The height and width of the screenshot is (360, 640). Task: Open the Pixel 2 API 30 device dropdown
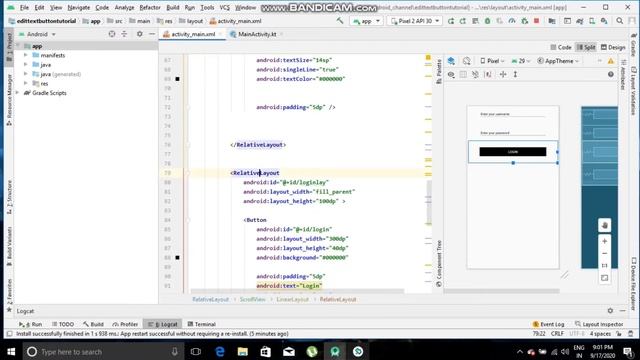tap(415, 21)
